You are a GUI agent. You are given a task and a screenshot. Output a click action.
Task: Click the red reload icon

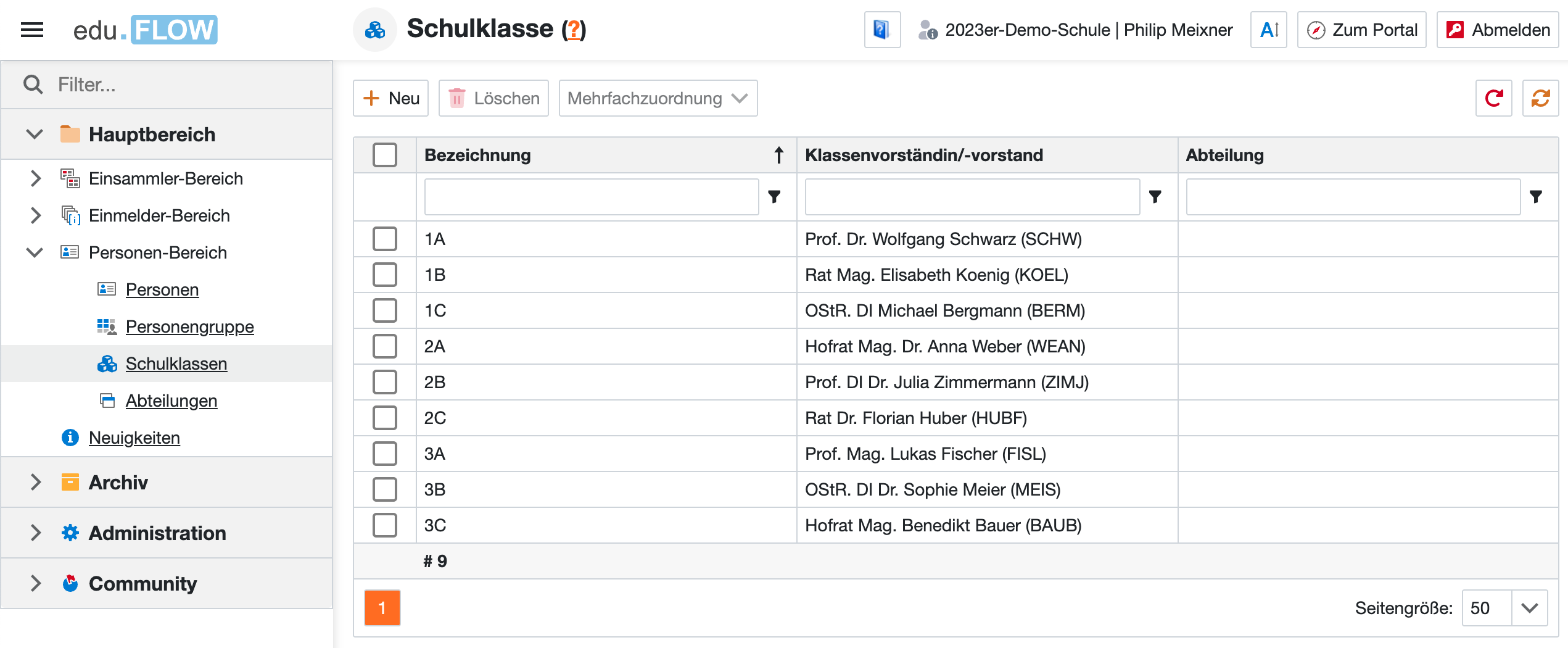(1493, 98)
